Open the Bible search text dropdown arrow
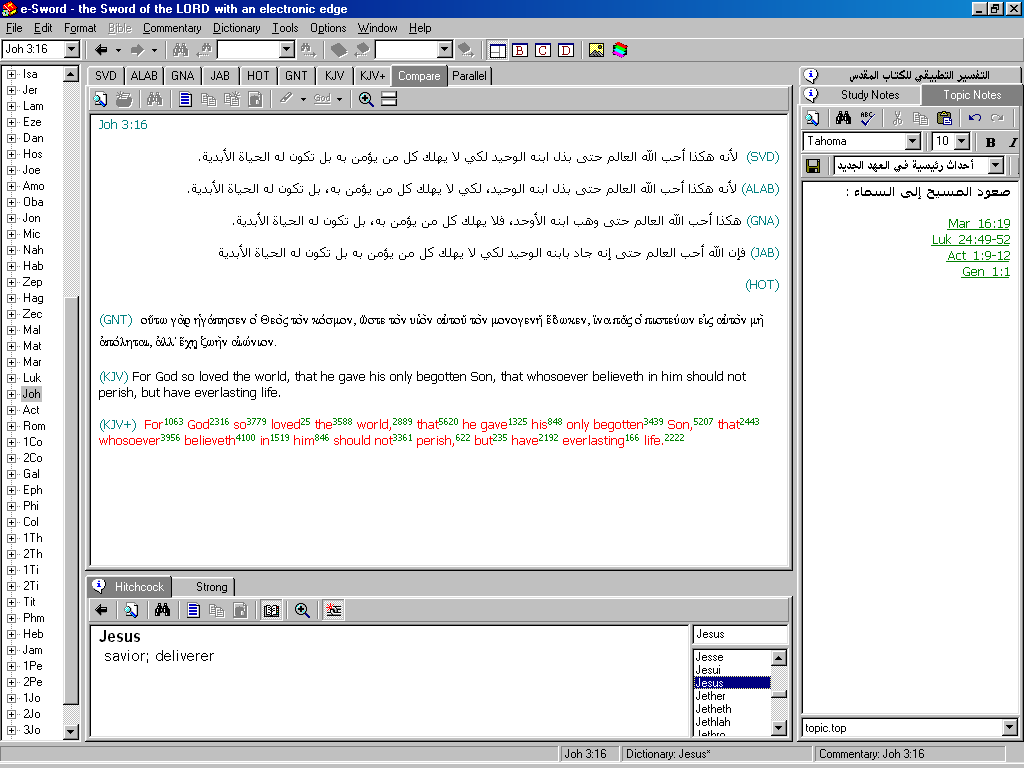Screen dimensions: 1024x768 click(287, 50)
